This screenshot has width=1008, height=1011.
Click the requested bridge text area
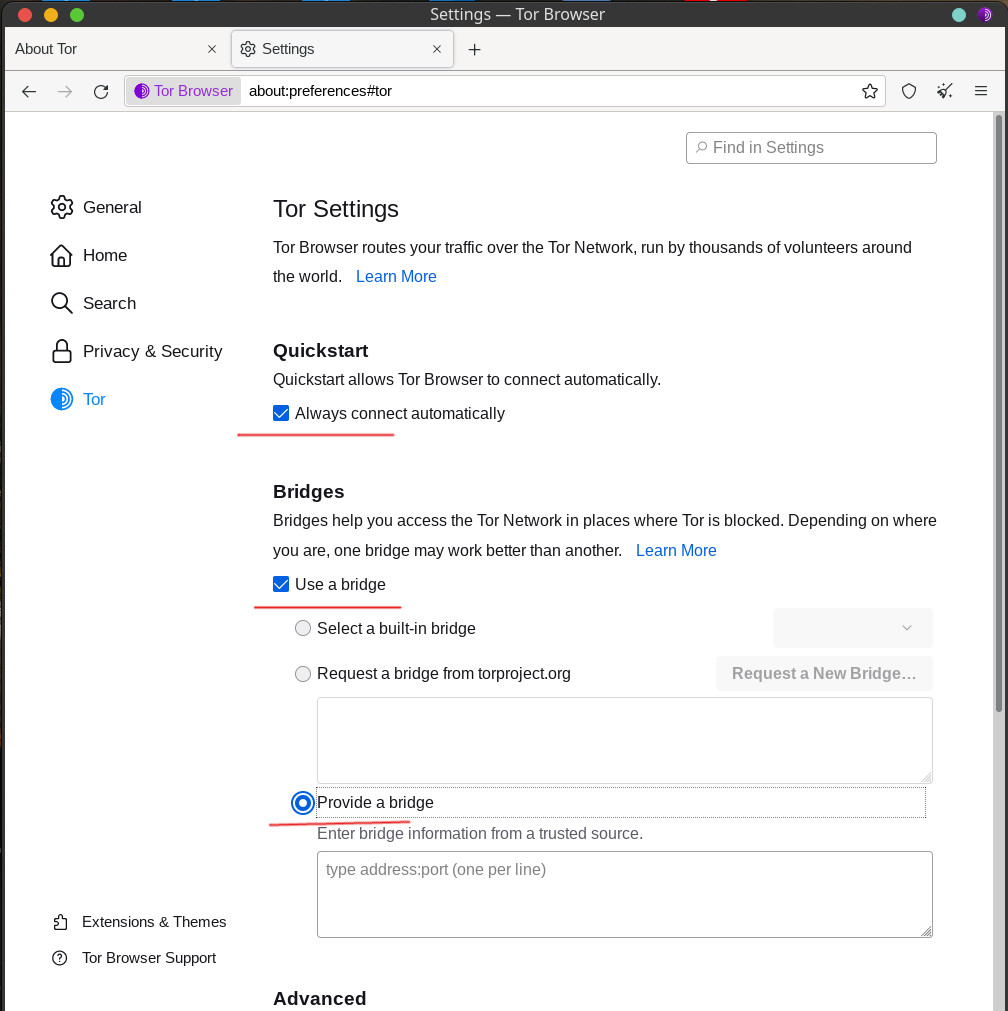tap(624, 740)
